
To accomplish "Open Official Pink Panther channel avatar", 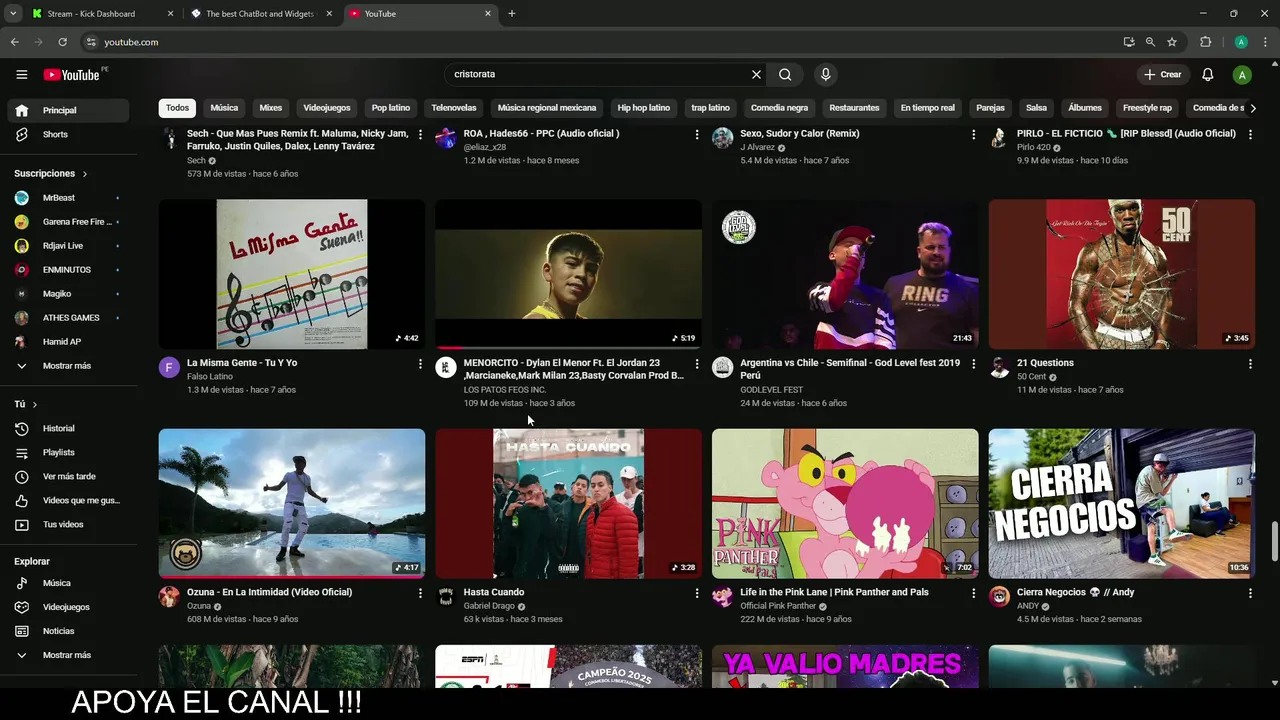I will [x=722, y=597].
